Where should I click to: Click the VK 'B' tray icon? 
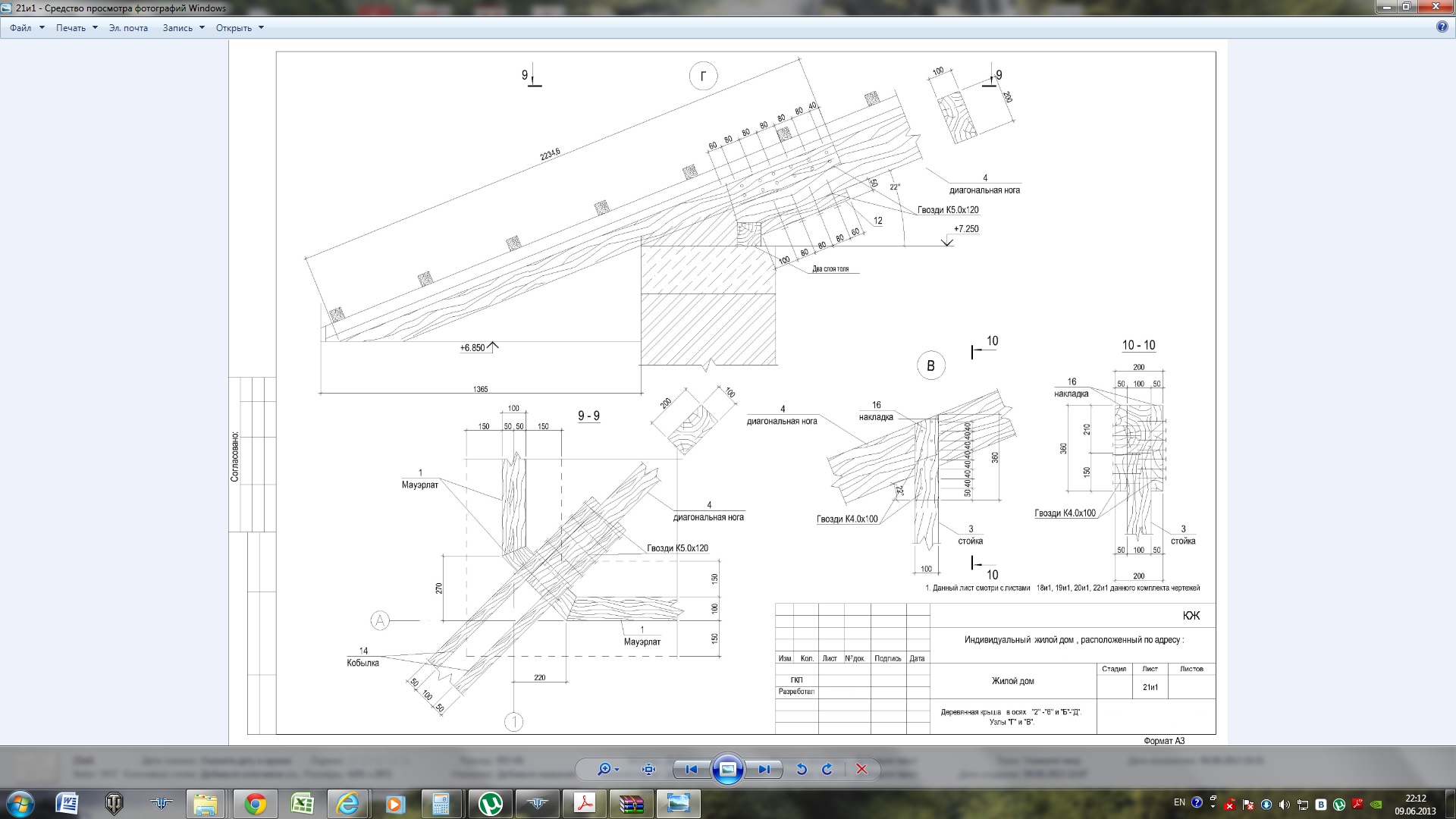coord(1320,805)
